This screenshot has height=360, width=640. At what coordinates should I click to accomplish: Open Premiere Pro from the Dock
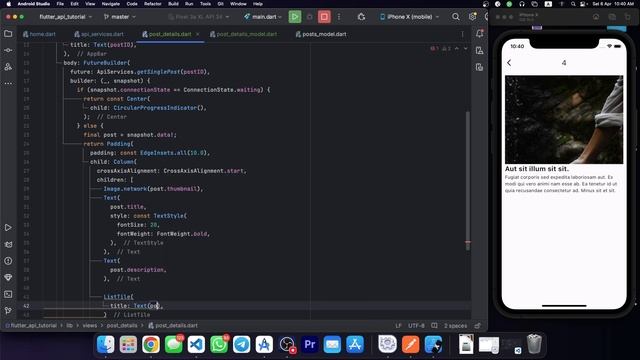point(309,344)
